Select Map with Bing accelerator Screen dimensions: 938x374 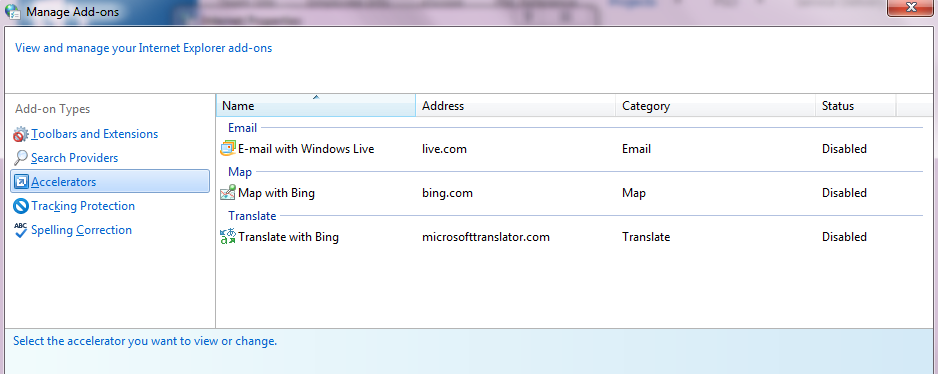276,193
